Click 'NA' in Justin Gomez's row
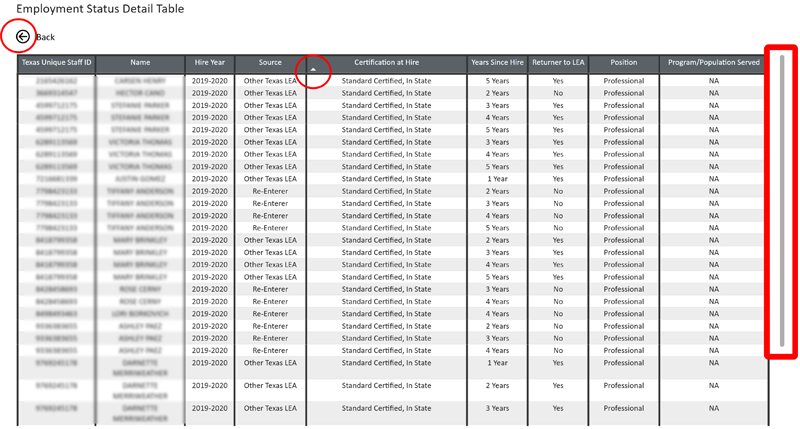Screen dimensions: 800x429 pos(714,179)
